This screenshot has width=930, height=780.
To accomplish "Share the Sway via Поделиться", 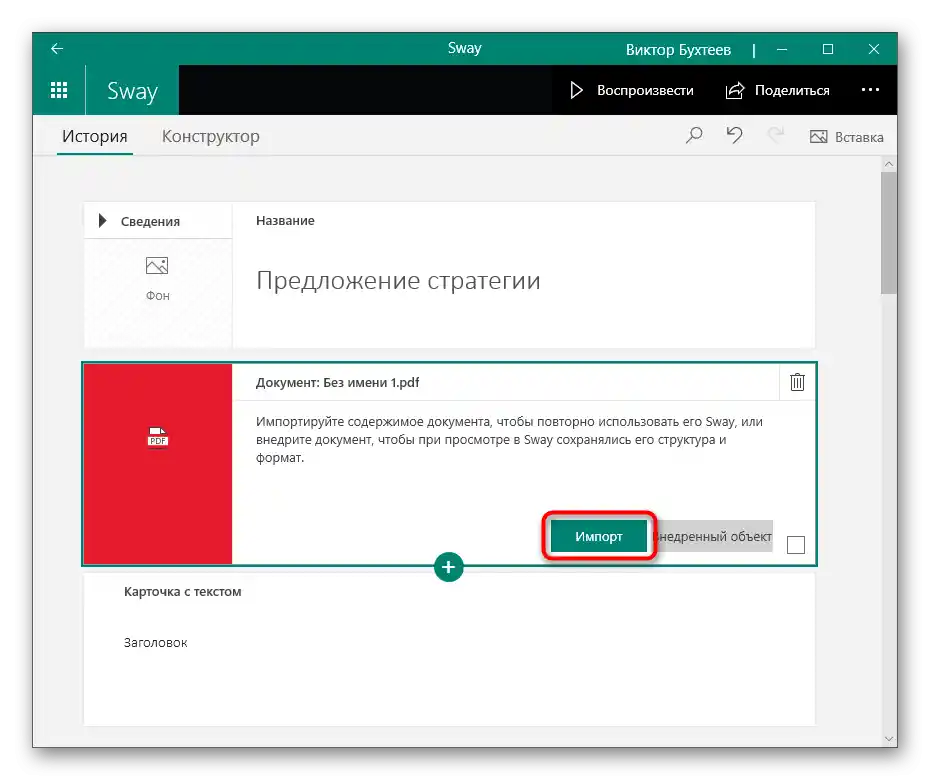I will pos(778,90).
